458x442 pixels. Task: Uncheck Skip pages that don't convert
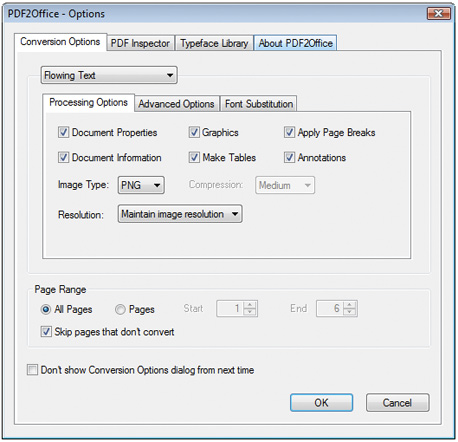pos(46,332)
